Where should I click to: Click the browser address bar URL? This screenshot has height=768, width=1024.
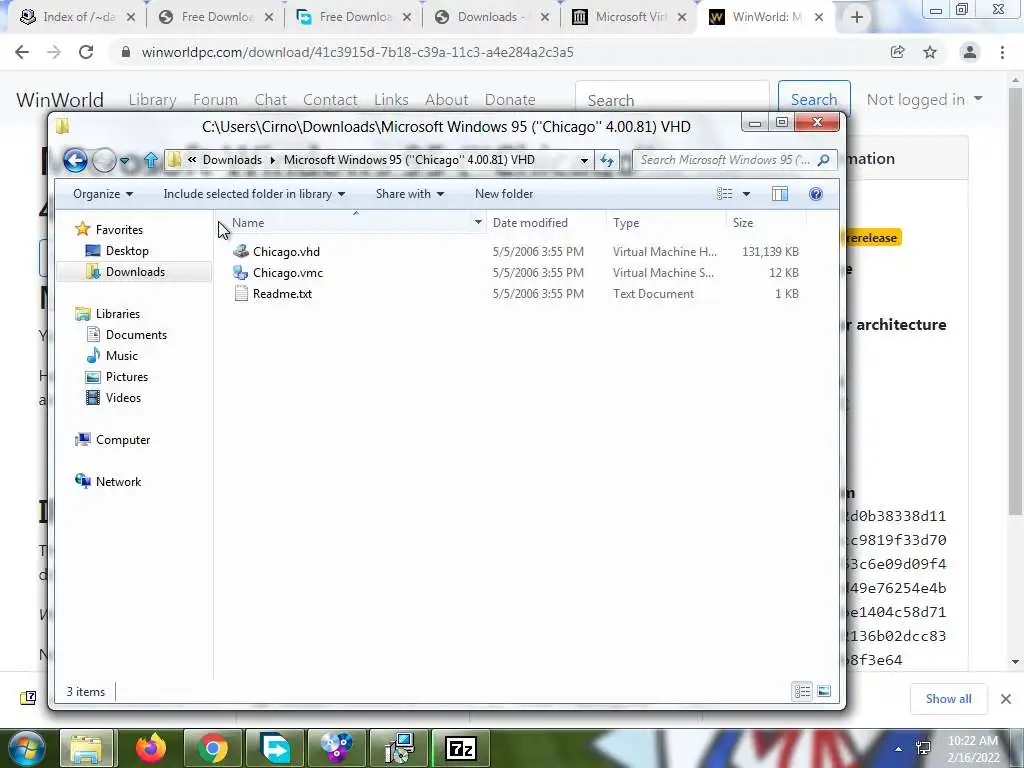(357, 52)
